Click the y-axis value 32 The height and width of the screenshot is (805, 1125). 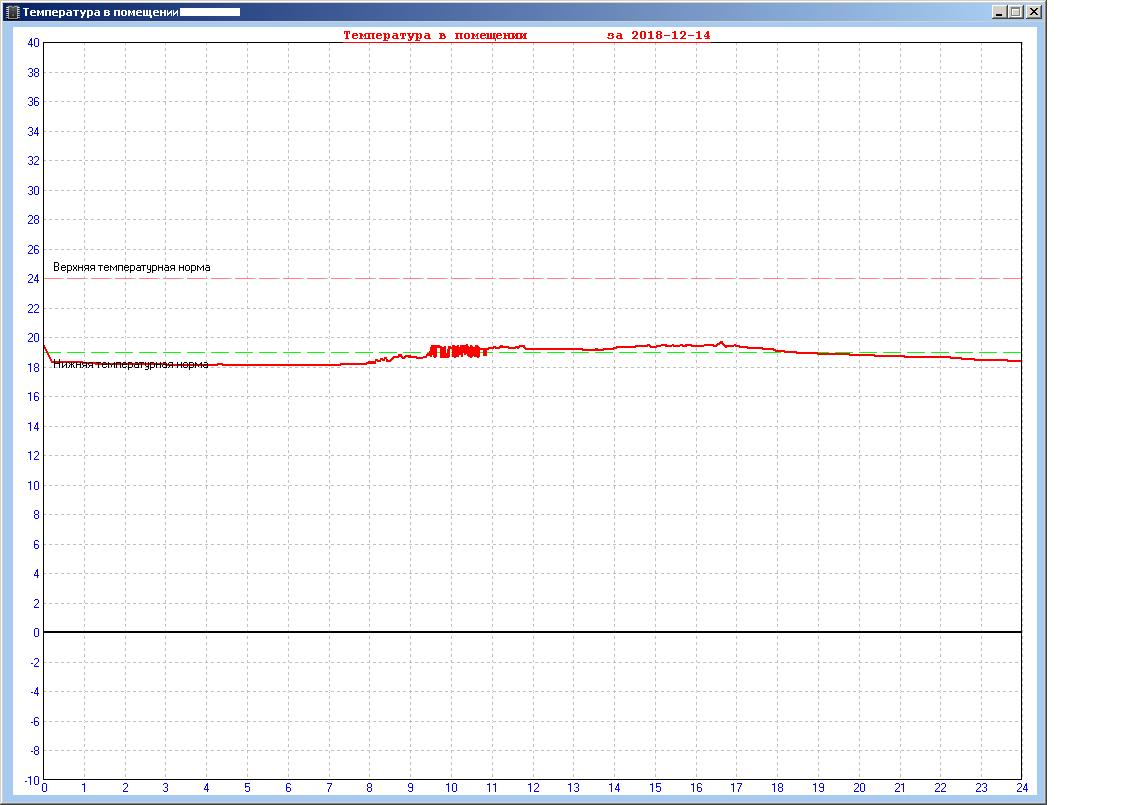coord(34,161)
